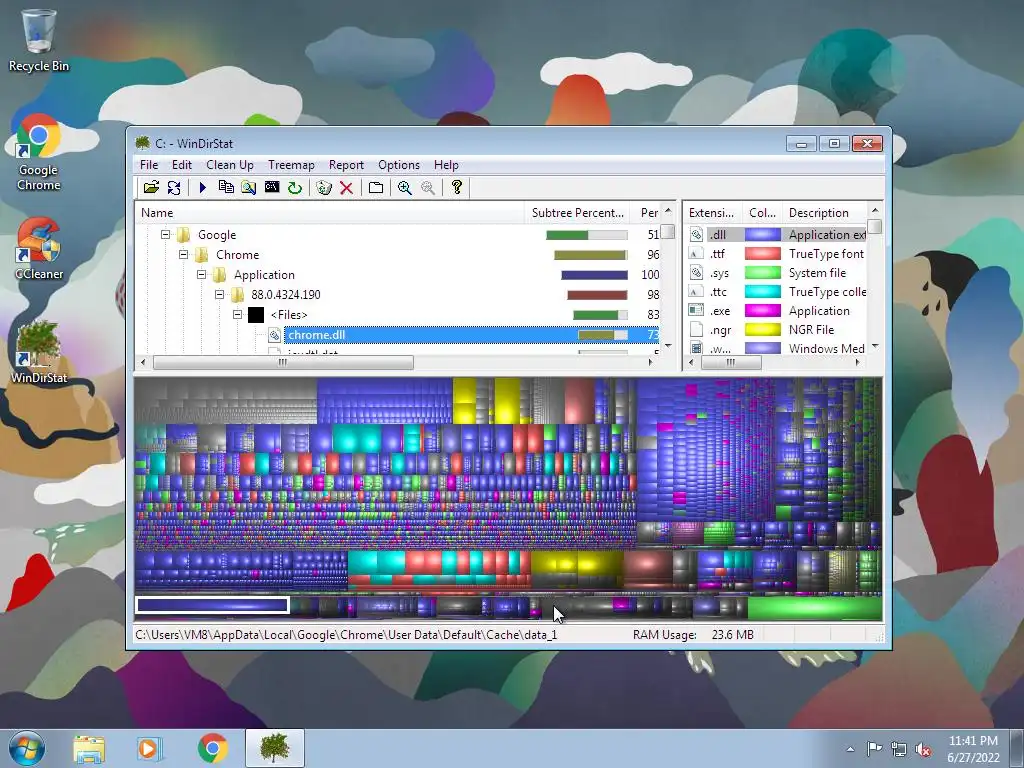Click the large green block in treemap
This screenshot has width=1024, height=768.
point(814,607)
